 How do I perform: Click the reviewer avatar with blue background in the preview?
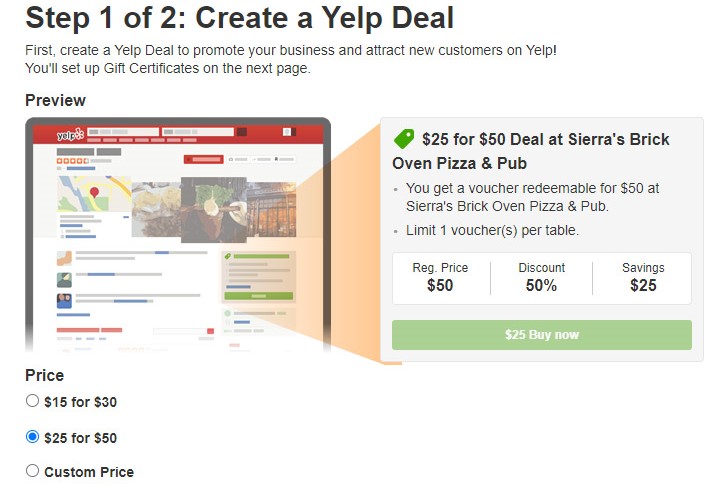coord(64,301)
